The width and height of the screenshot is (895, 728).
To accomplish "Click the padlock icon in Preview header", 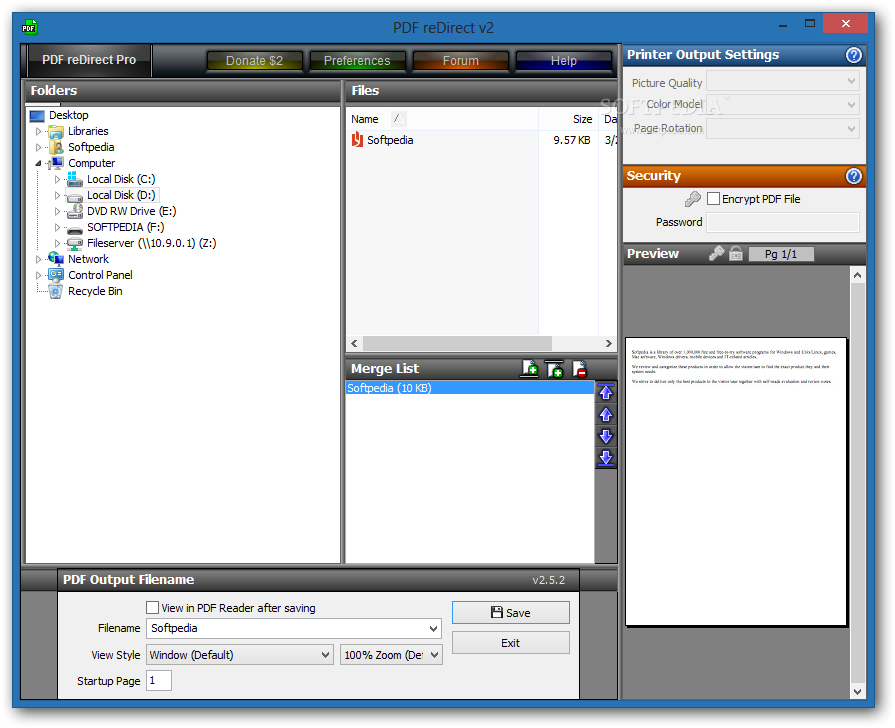I will point(736,254).
